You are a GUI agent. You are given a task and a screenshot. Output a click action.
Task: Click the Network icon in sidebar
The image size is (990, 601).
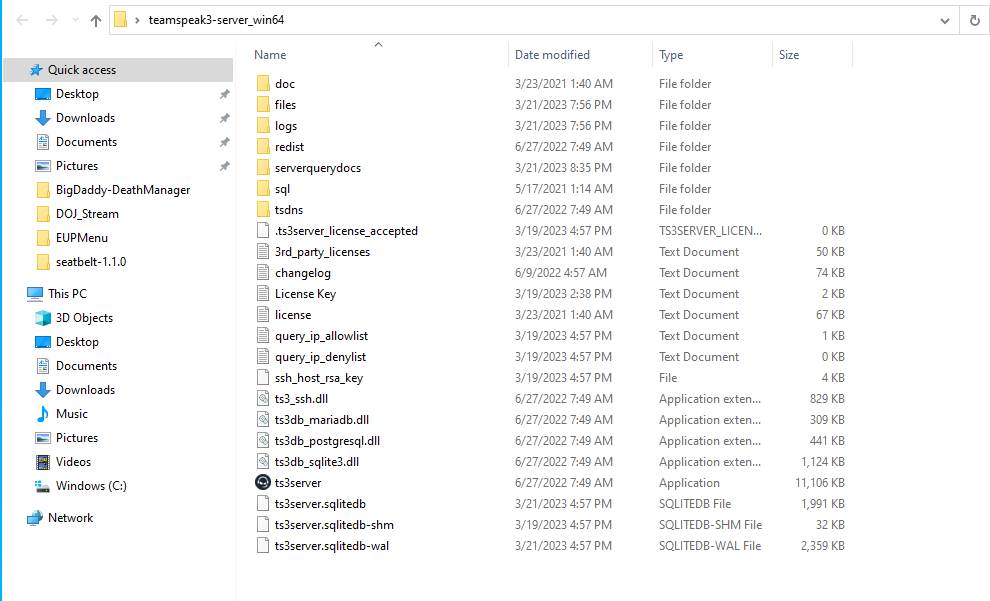[x=35, y=518]
